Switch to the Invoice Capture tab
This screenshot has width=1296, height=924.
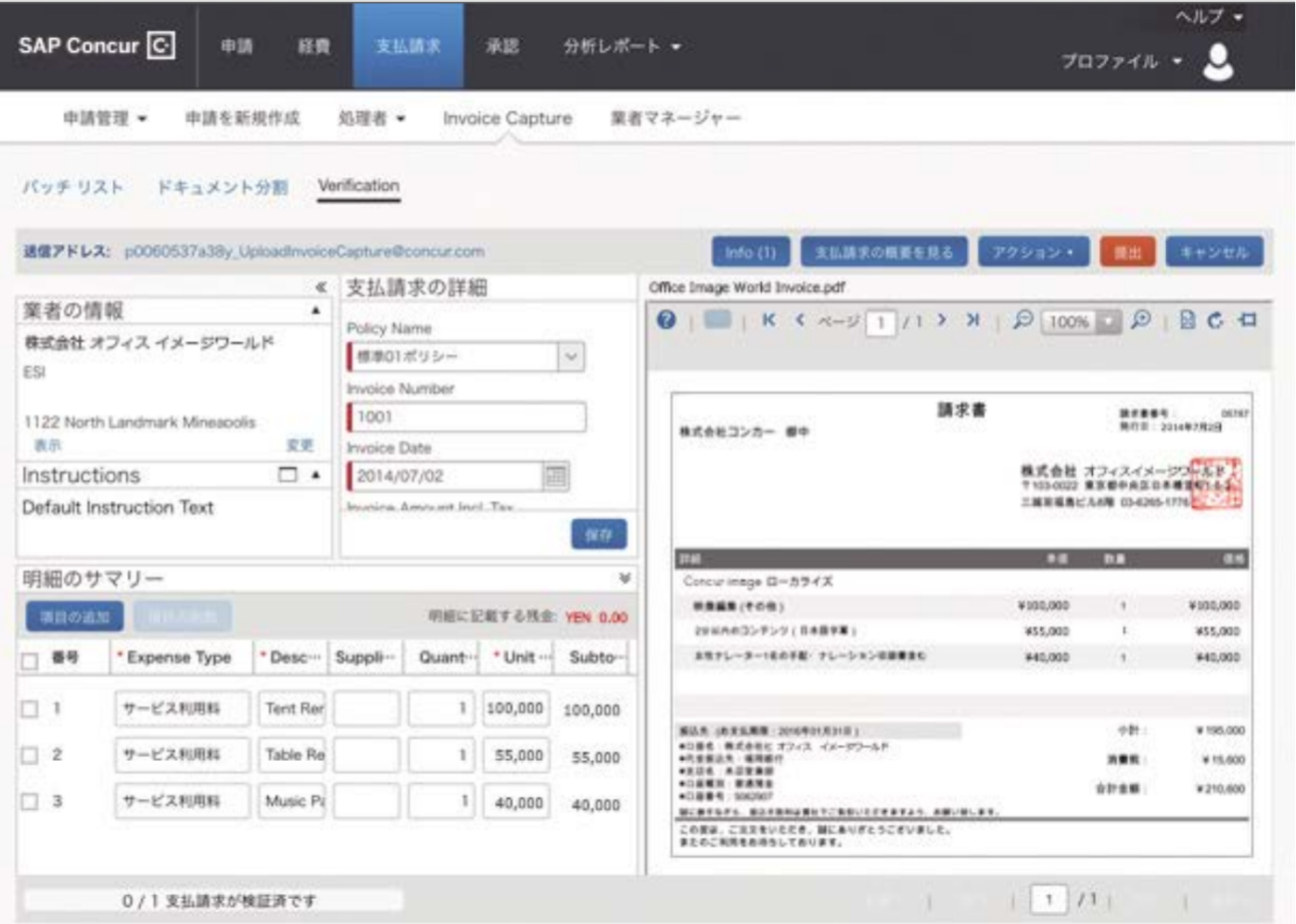[507, 119]
